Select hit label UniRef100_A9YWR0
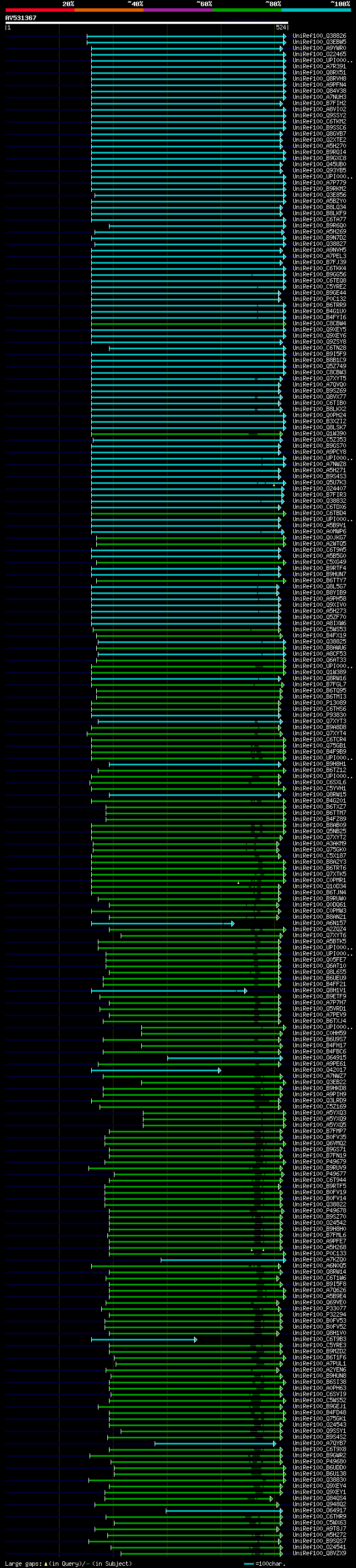 click(x=319, y=48)
